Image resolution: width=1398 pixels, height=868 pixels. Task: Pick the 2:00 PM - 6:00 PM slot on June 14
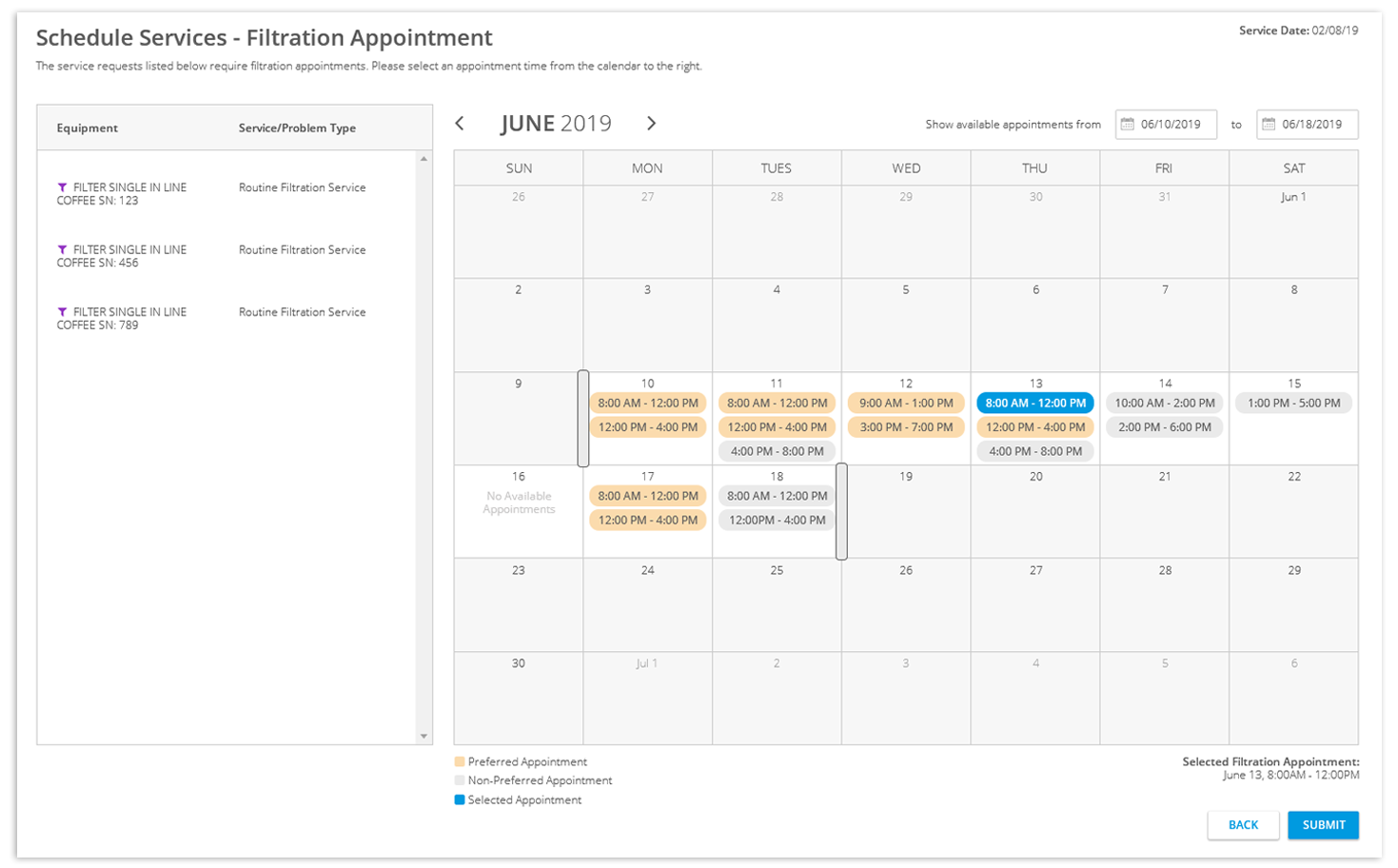coord(1164,426)
